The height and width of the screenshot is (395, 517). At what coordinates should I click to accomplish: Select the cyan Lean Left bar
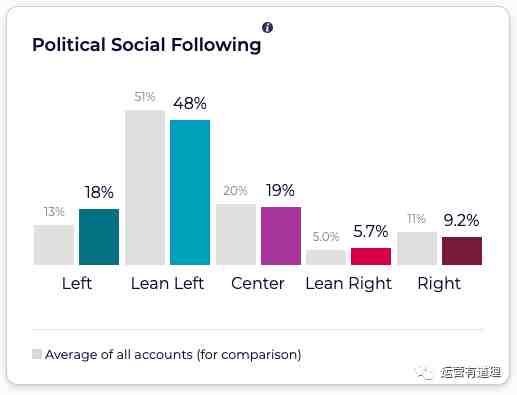tap(190, 192)
